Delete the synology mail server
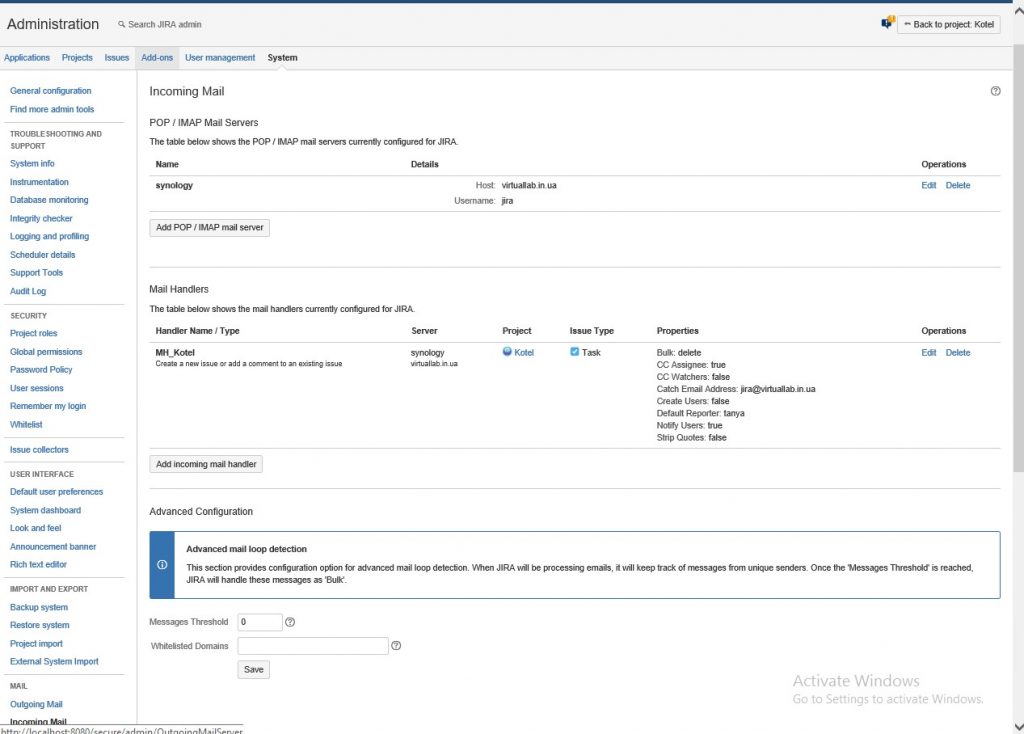Viewport: 1024px width, 734px height. click(958, 185)
